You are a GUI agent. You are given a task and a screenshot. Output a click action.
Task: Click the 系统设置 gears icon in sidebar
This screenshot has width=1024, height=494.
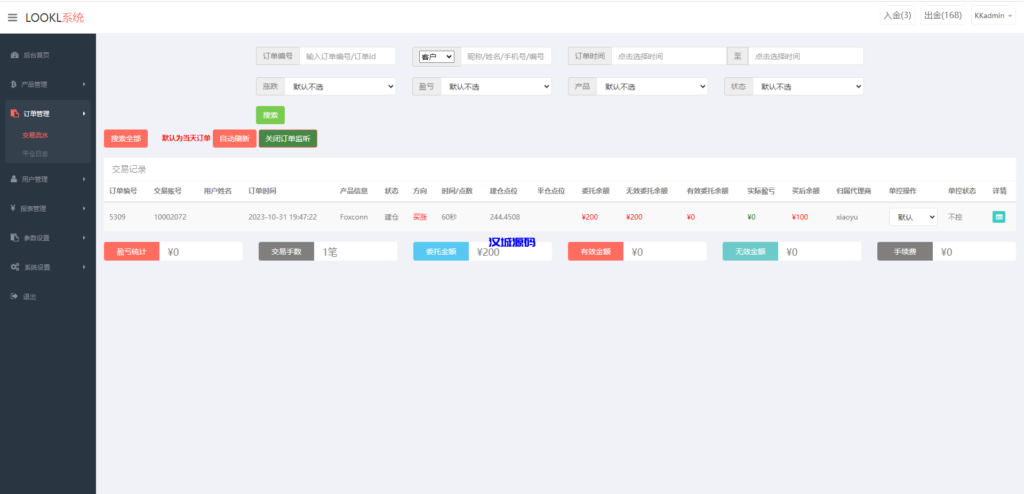point(13,267)
